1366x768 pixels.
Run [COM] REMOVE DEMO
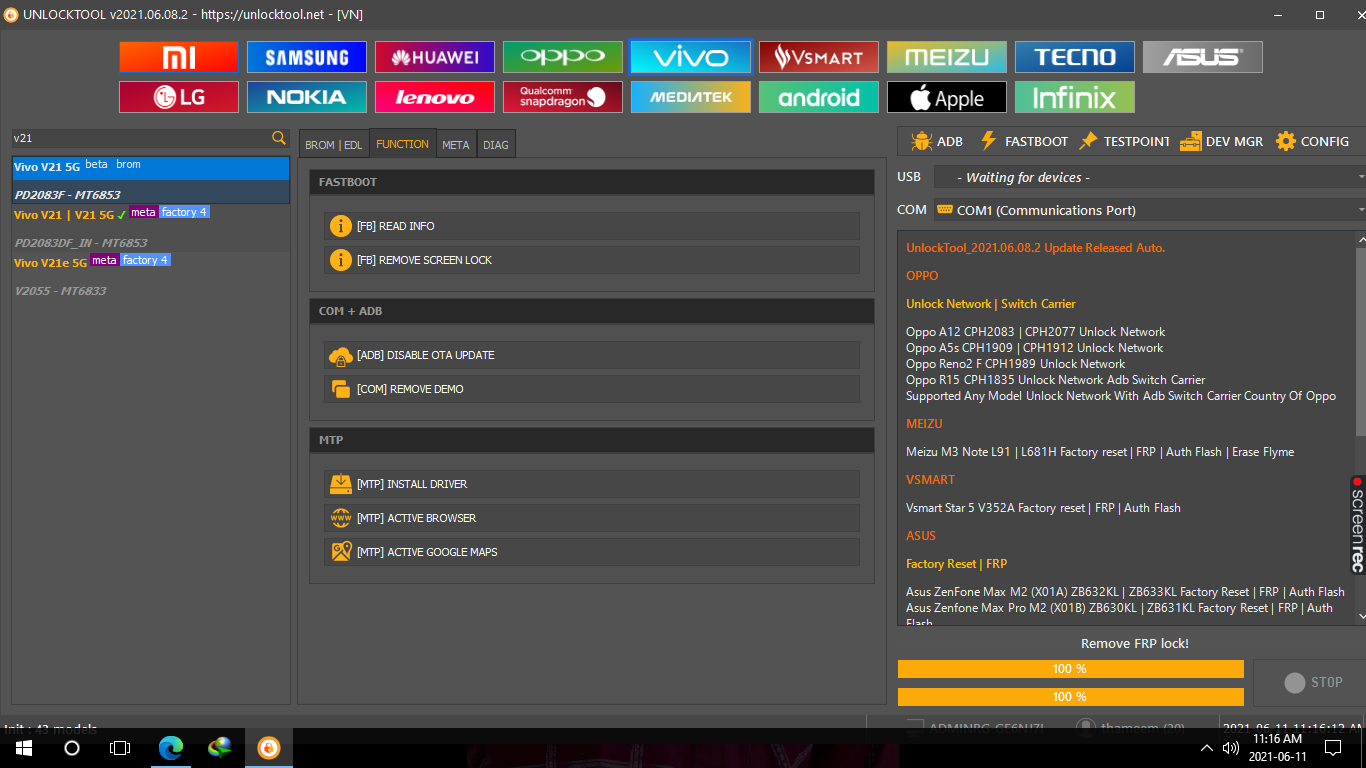(x=592, y=389)
